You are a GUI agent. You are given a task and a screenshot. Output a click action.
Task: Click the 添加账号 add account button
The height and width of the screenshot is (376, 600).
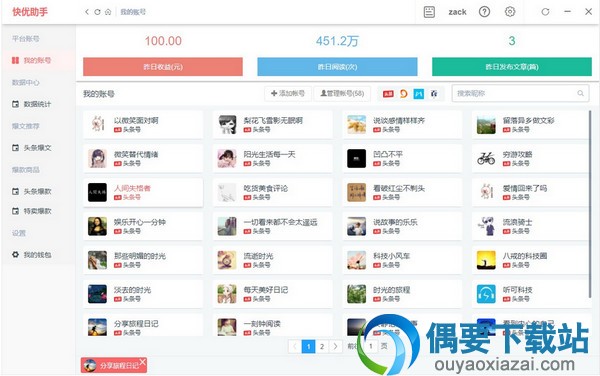click(288, 93)
